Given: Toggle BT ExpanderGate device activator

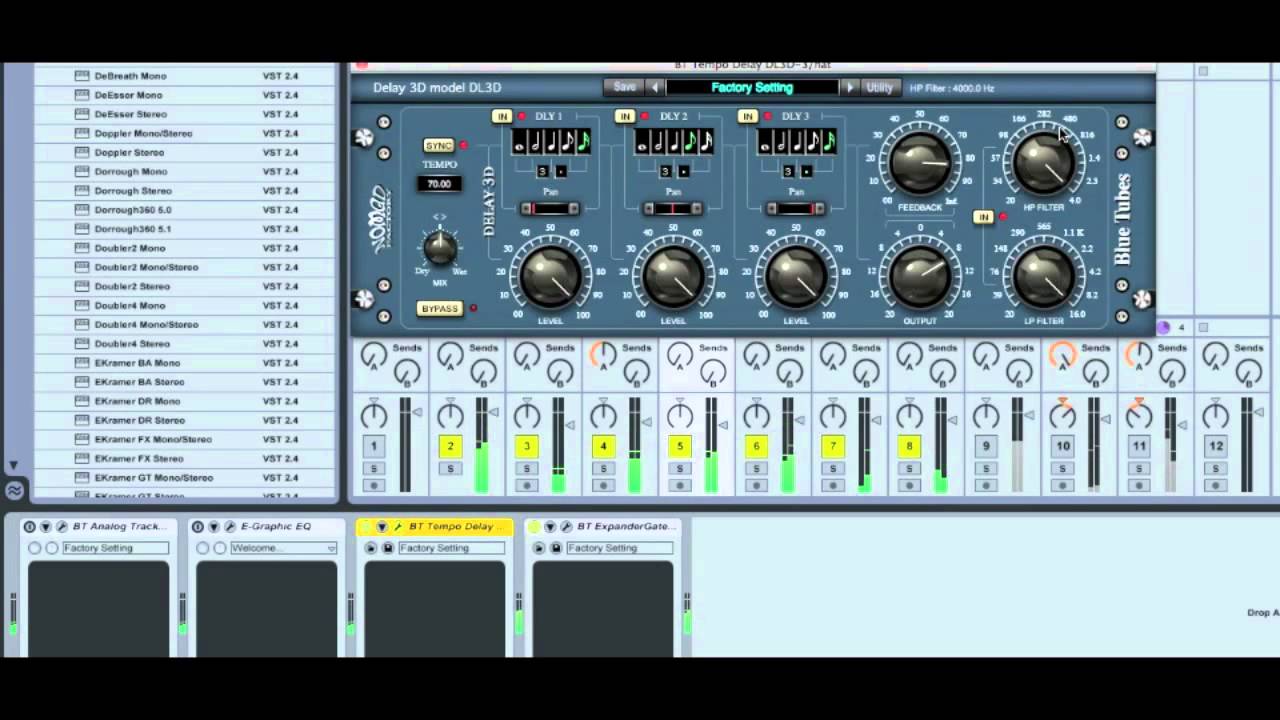Looking at the screenshot, I should [533, 527].
